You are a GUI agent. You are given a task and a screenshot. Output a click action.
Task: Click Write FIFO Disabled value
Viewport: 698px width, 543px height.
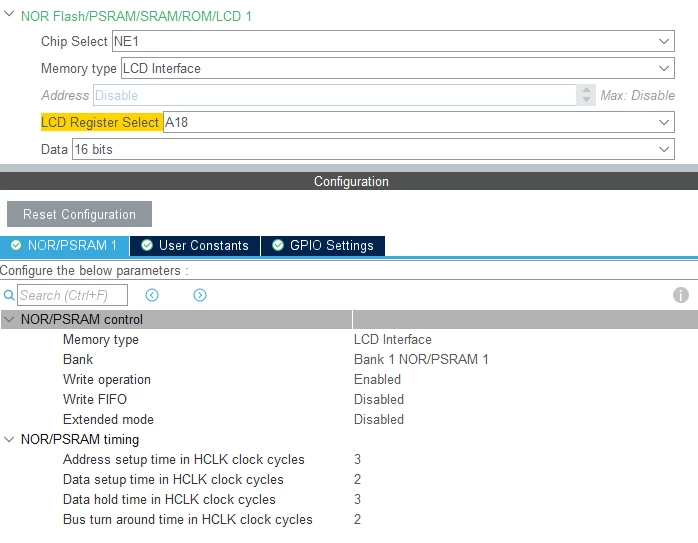click(379, 399)
